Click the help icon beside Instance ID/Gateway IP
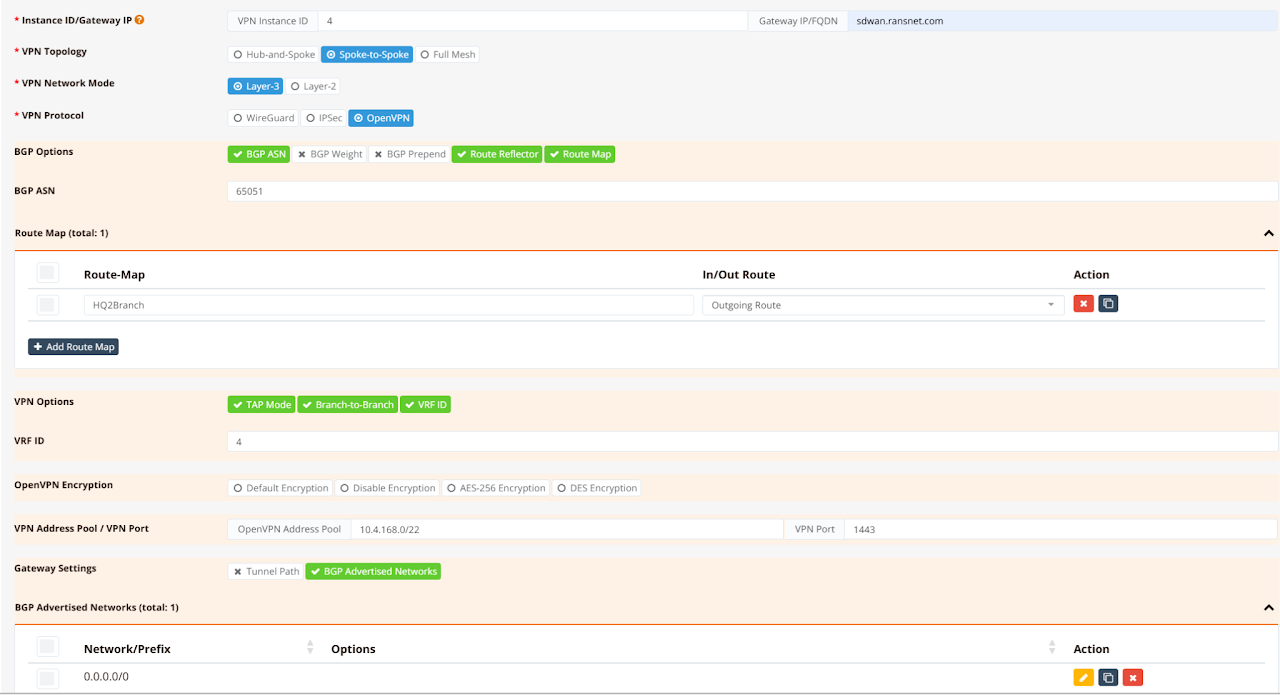The width and height of the screenshot is (1280, 695). click(139, 20)
